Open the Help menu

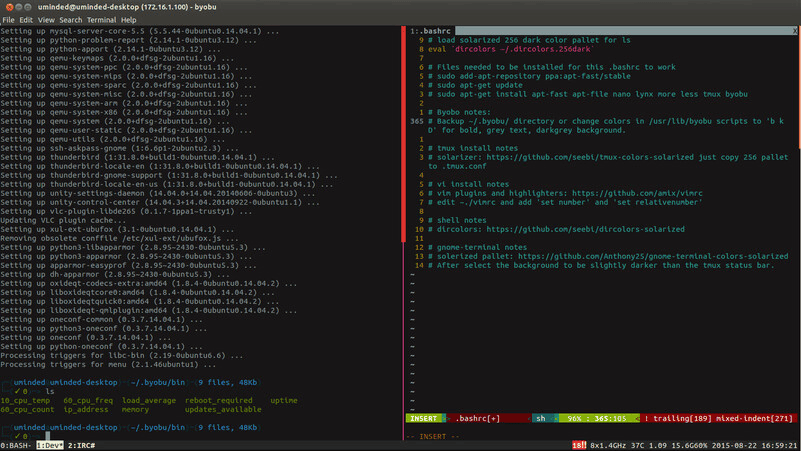128,20
